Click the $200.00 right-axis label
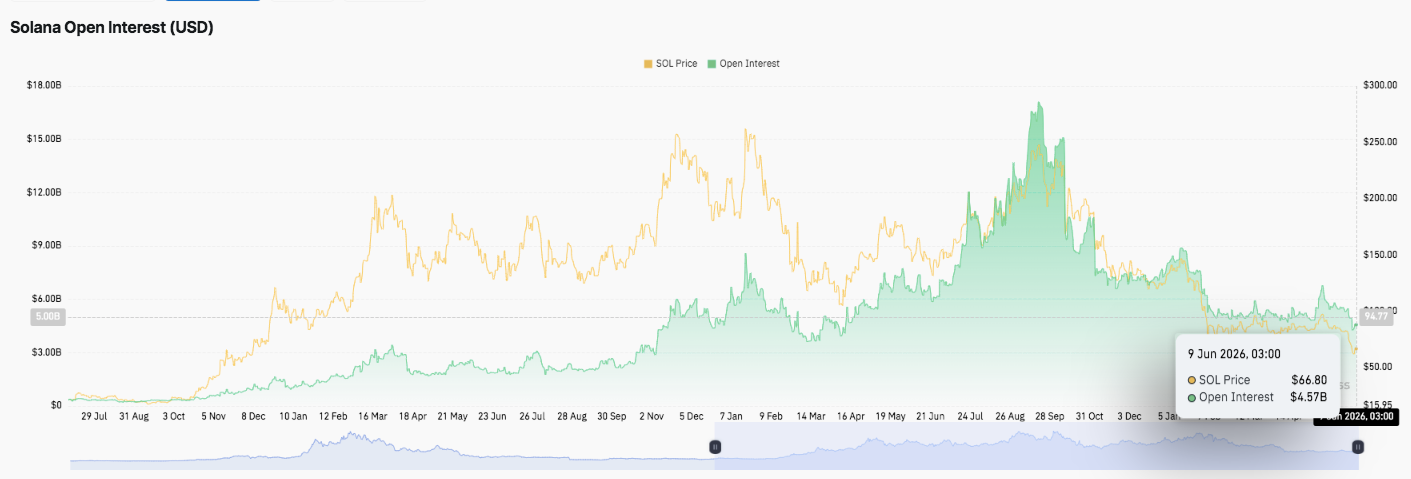Screen dimensions: 1411x479 point(1380,197)
